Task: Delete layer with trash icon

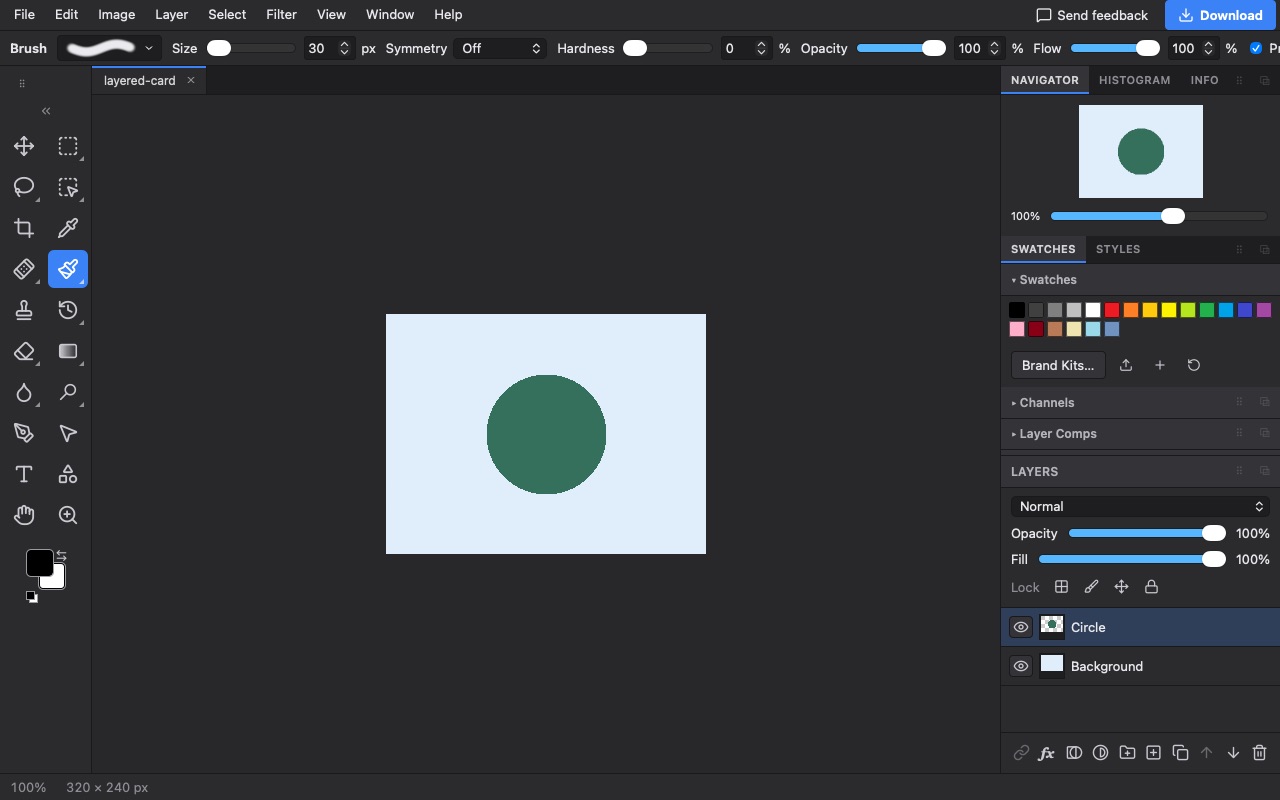Action: 1260,753
